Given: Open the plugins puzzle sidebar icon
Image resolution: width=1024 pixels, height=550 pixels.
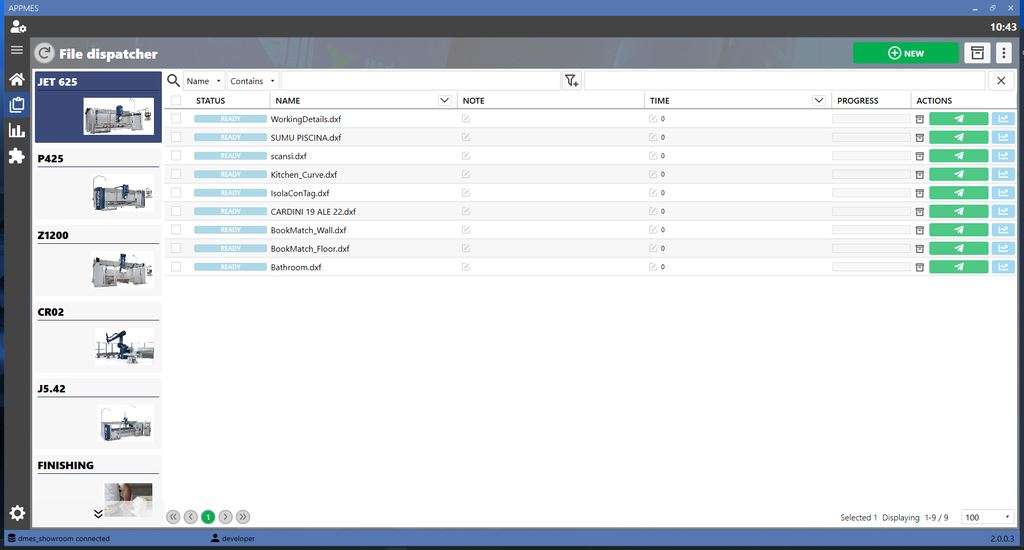Looking at the screenshot, I should (x=17, y=155).
